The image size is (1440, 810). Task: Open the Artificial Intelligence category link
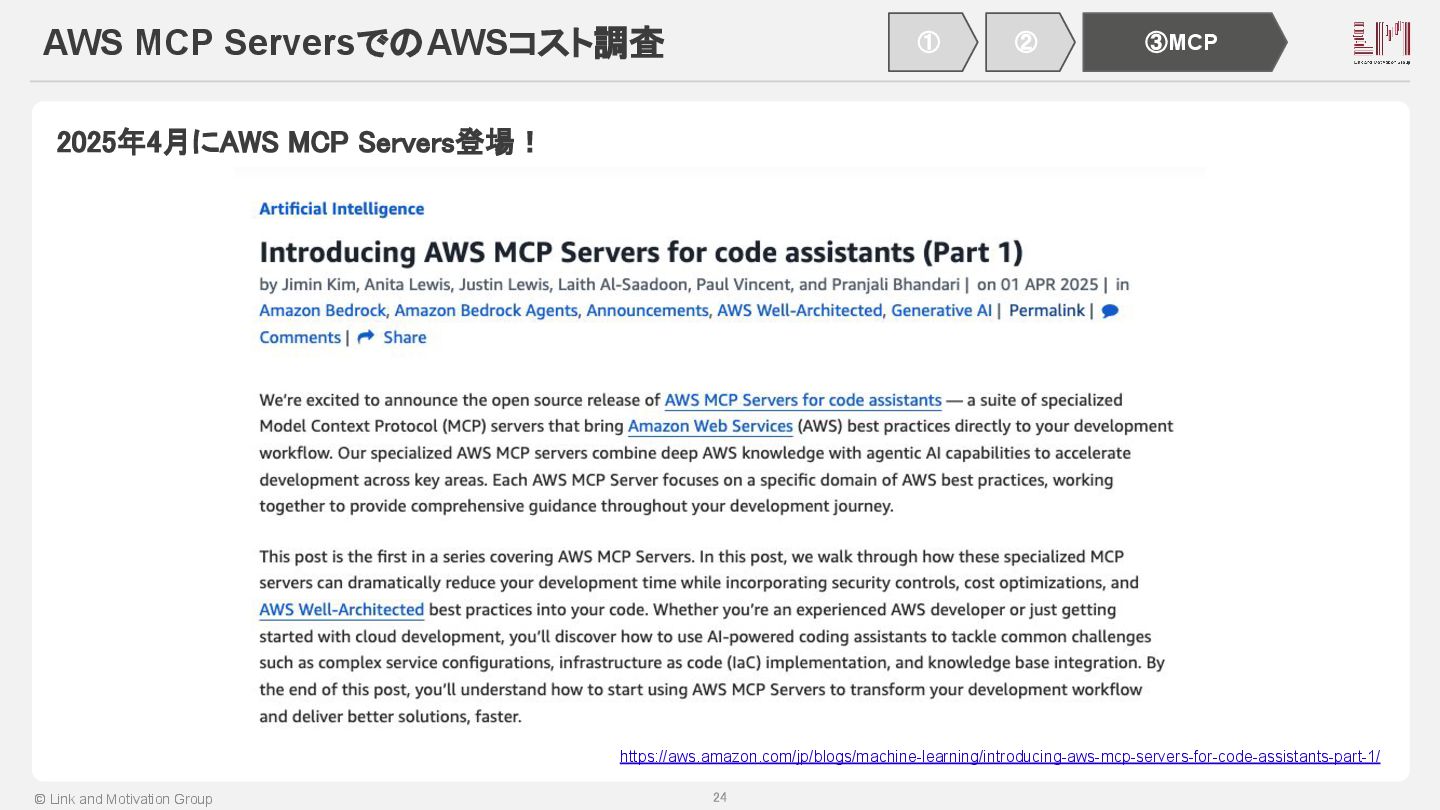(341, 209)
